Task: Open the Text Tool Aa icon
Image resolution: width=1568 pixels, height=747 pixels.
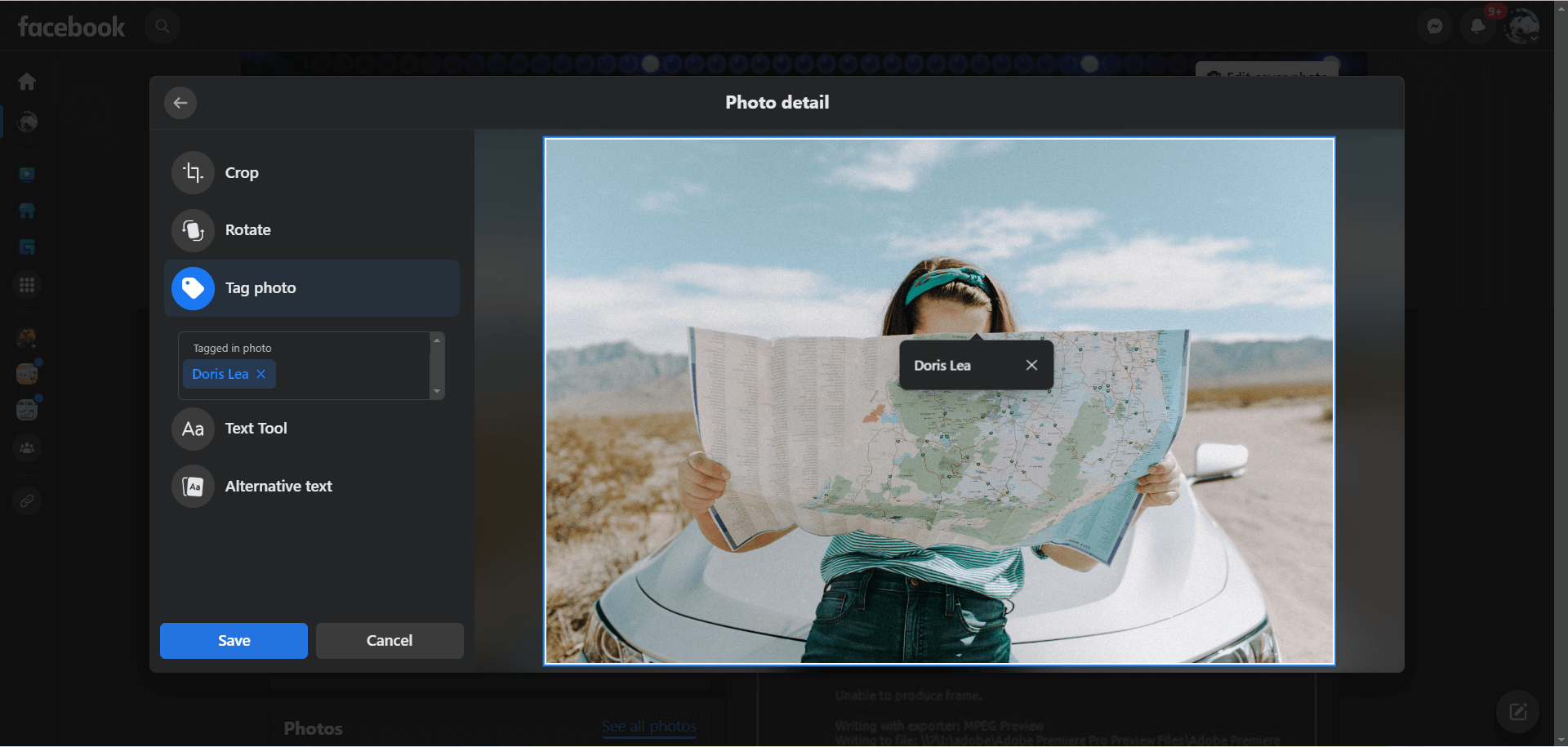Action: (193, 429)
